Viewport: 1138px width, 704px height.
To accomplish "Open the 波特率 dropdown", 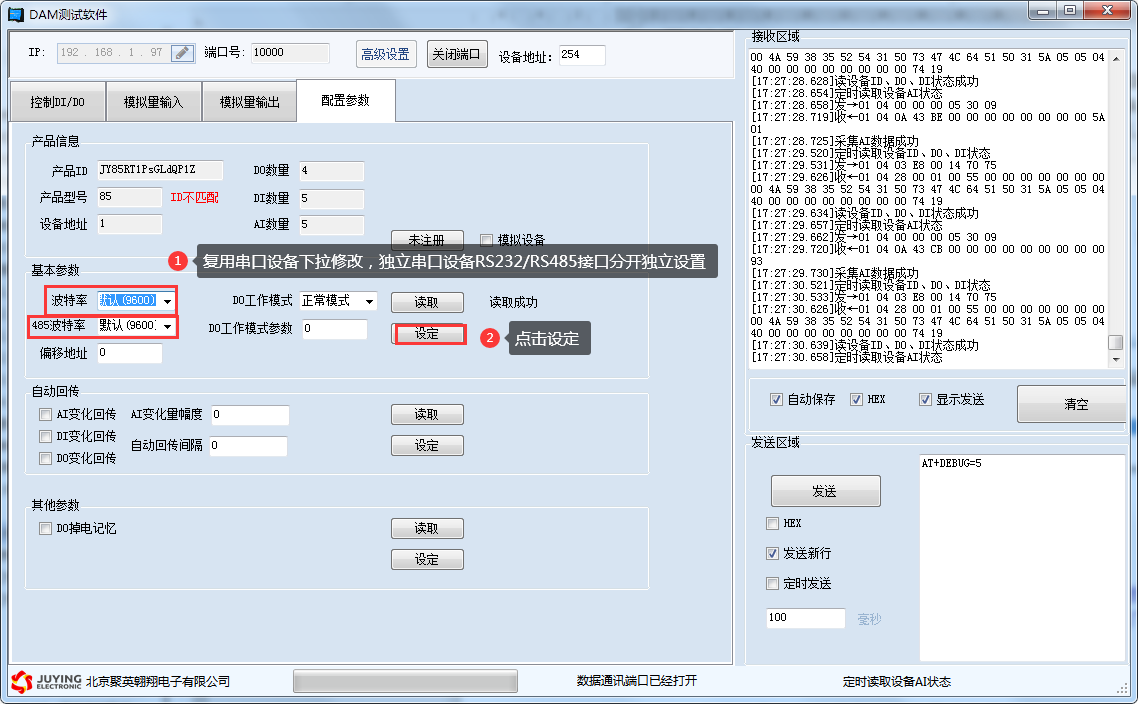I will point(167,301).
